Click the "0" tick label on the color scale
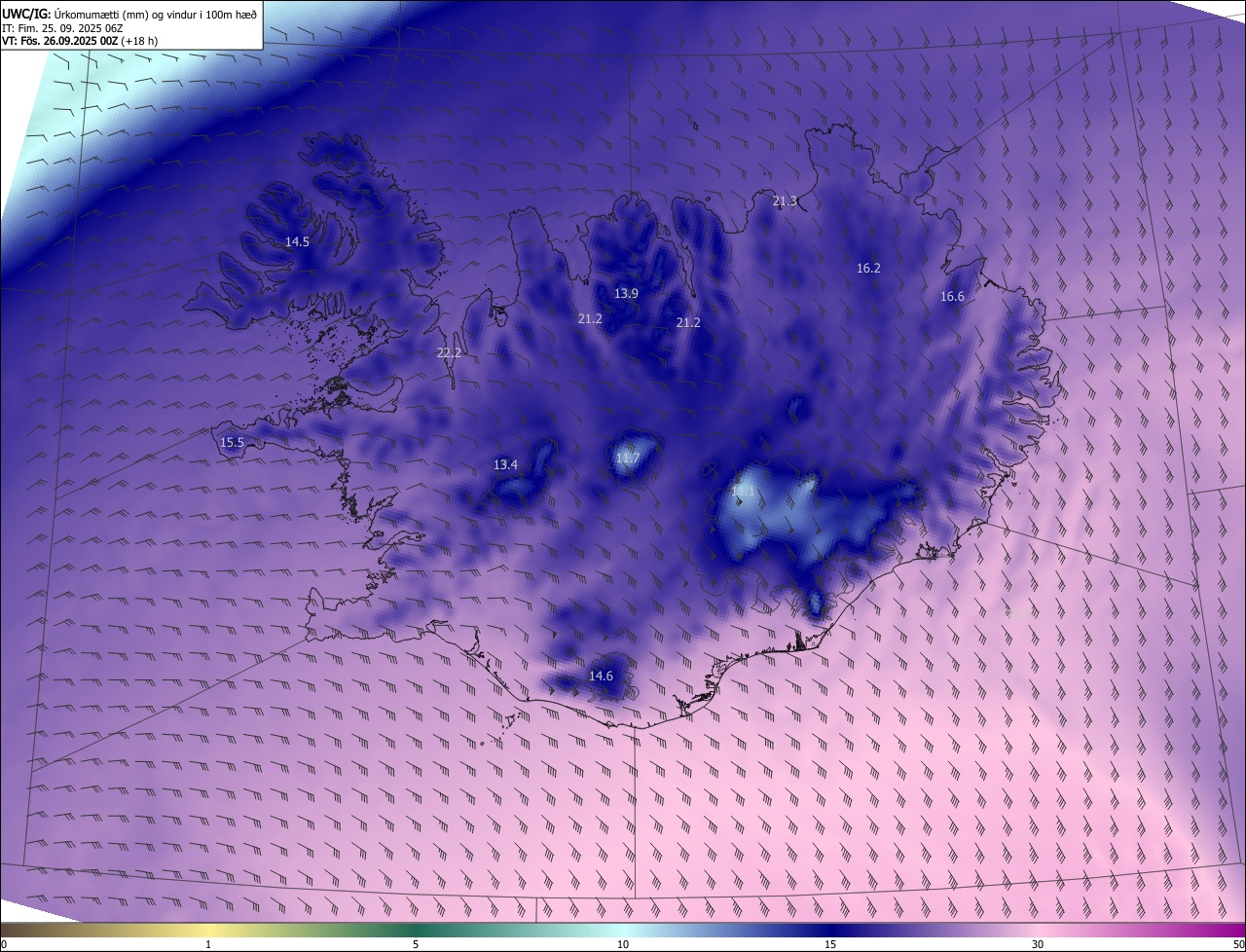 coord(4,945)
